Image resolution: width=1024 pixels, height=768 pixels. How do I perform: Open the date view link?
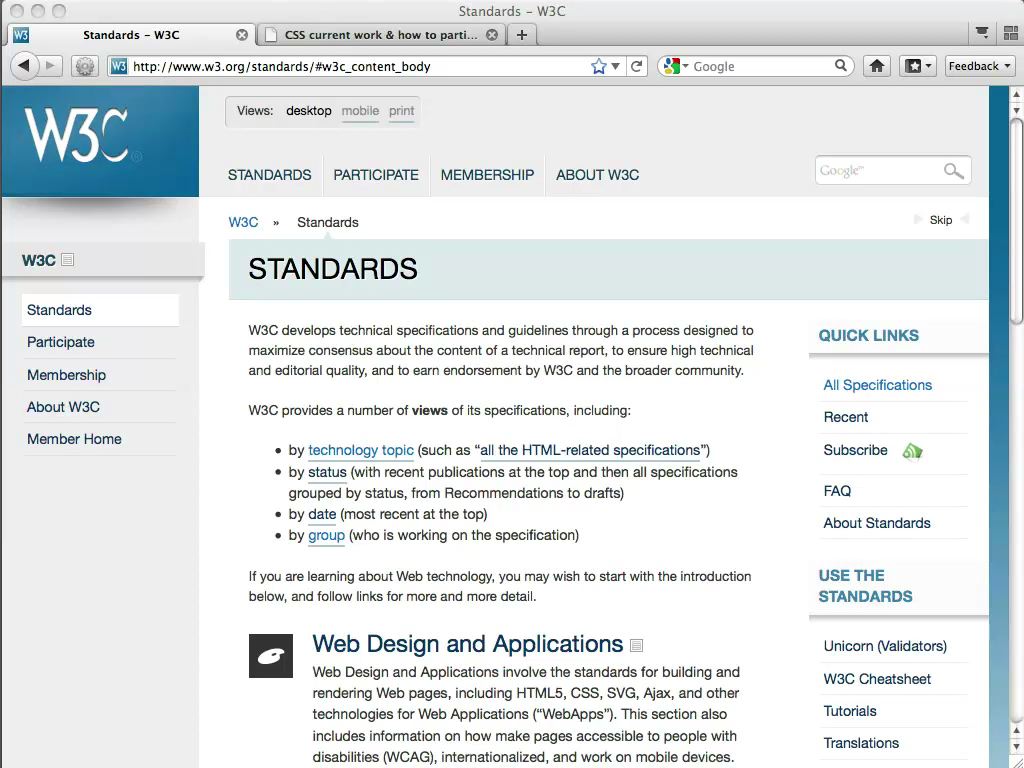point(322,514)
